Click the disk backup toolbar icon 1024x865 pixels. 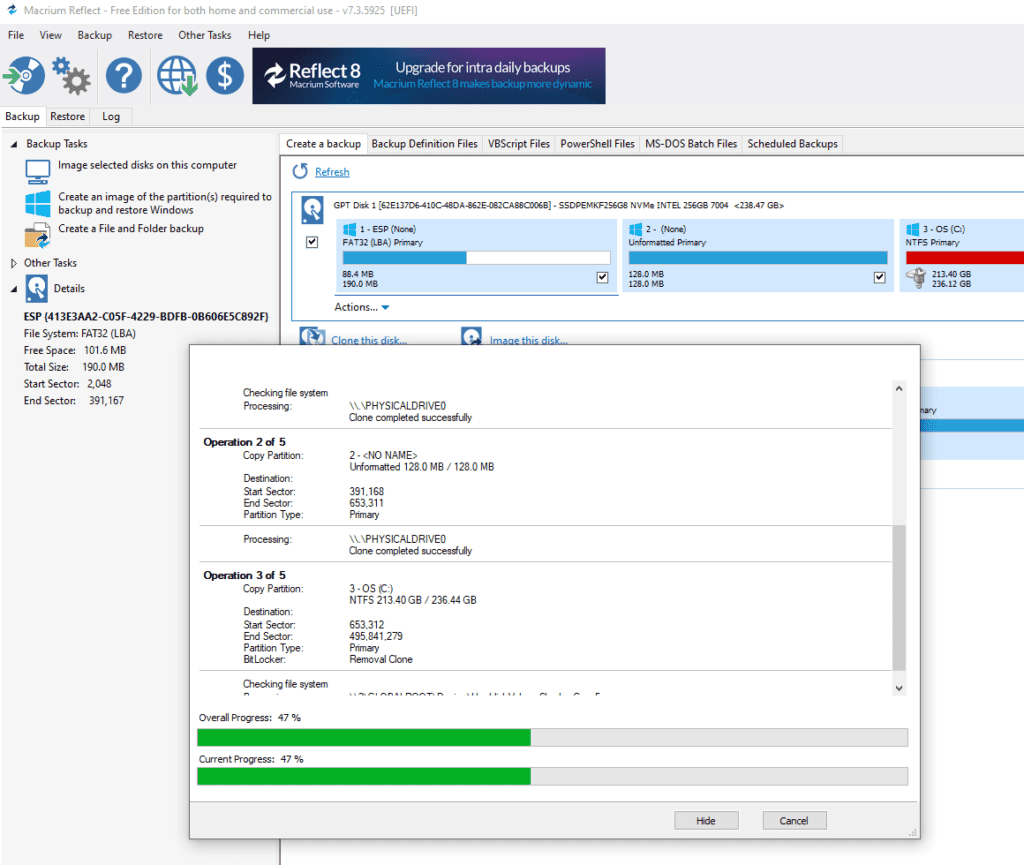point(24,76)
